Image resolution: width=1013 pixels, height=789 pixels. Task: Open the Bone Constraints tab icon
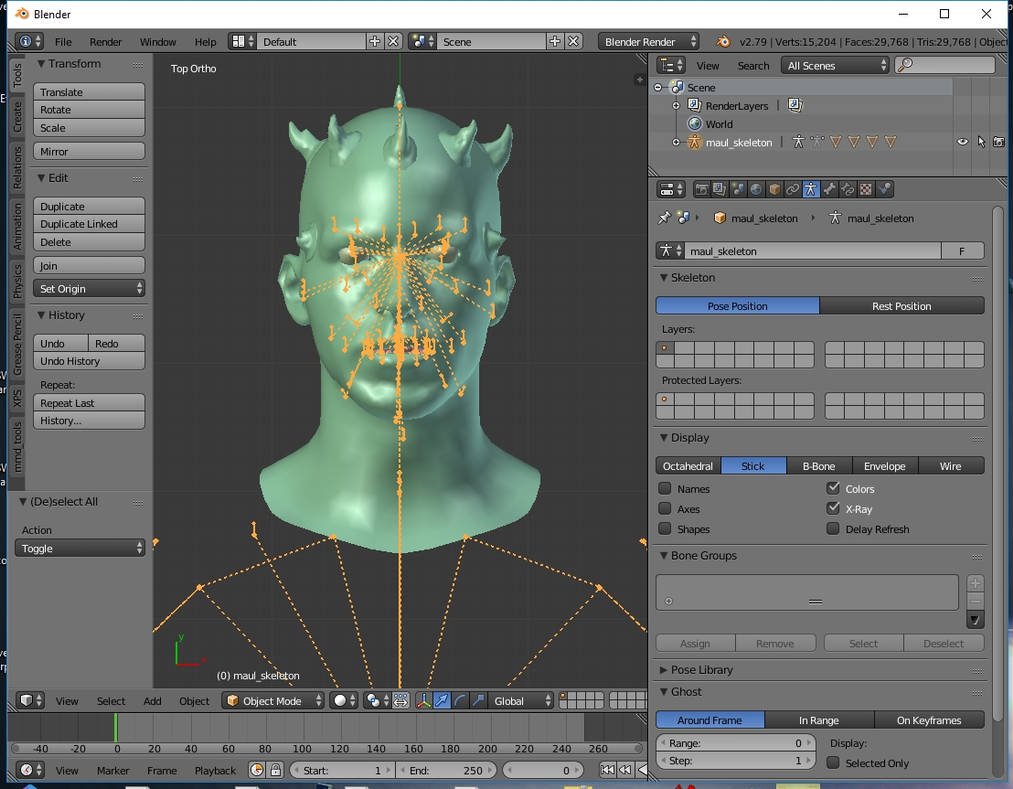[848, 189]
